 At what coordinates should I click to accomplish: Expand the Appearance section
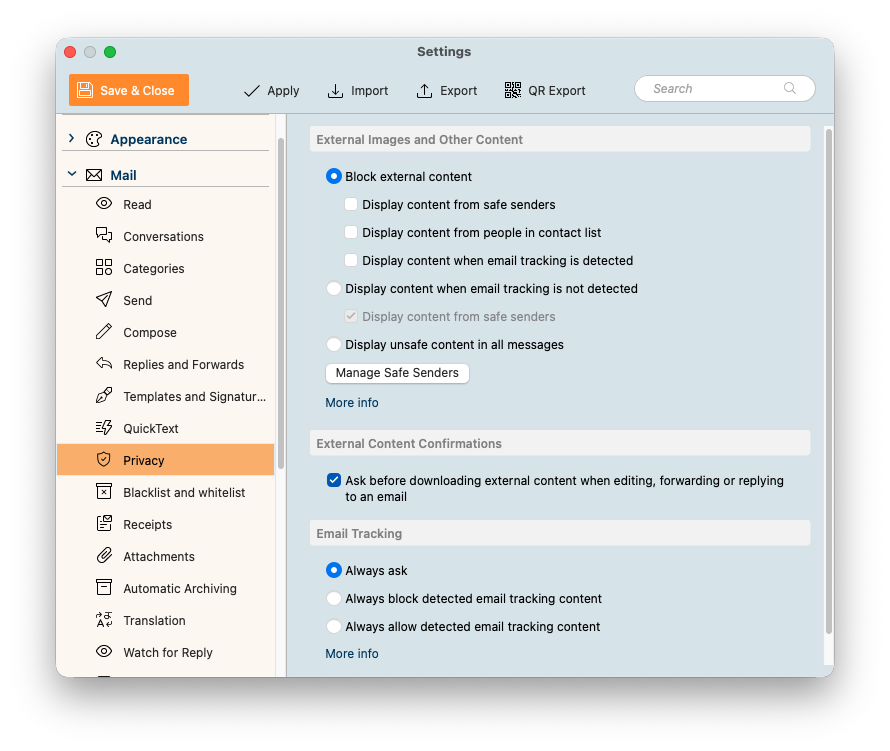[71, 139]
